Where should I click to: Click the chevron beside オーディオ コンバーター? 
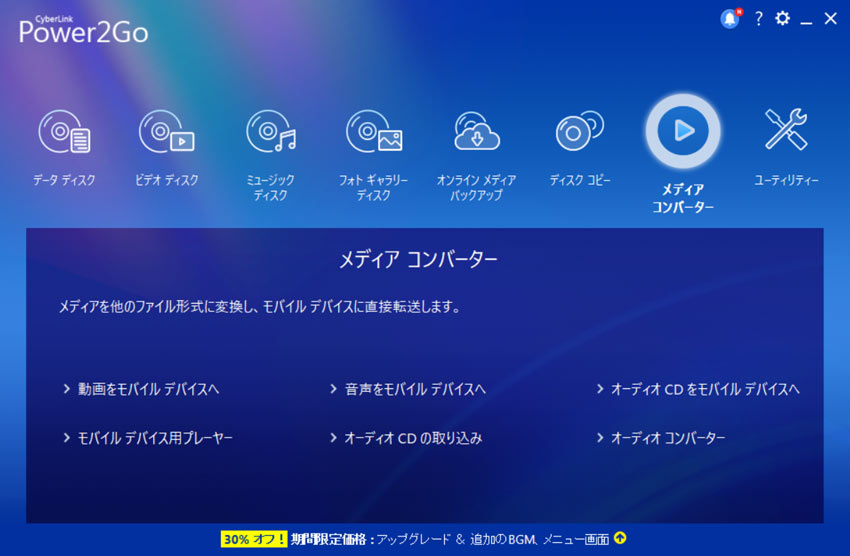pos(600,437)
